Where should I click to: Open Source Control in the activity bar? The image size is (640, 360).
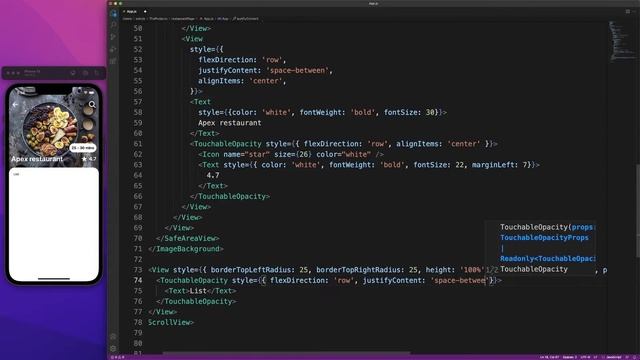(113, 37)
